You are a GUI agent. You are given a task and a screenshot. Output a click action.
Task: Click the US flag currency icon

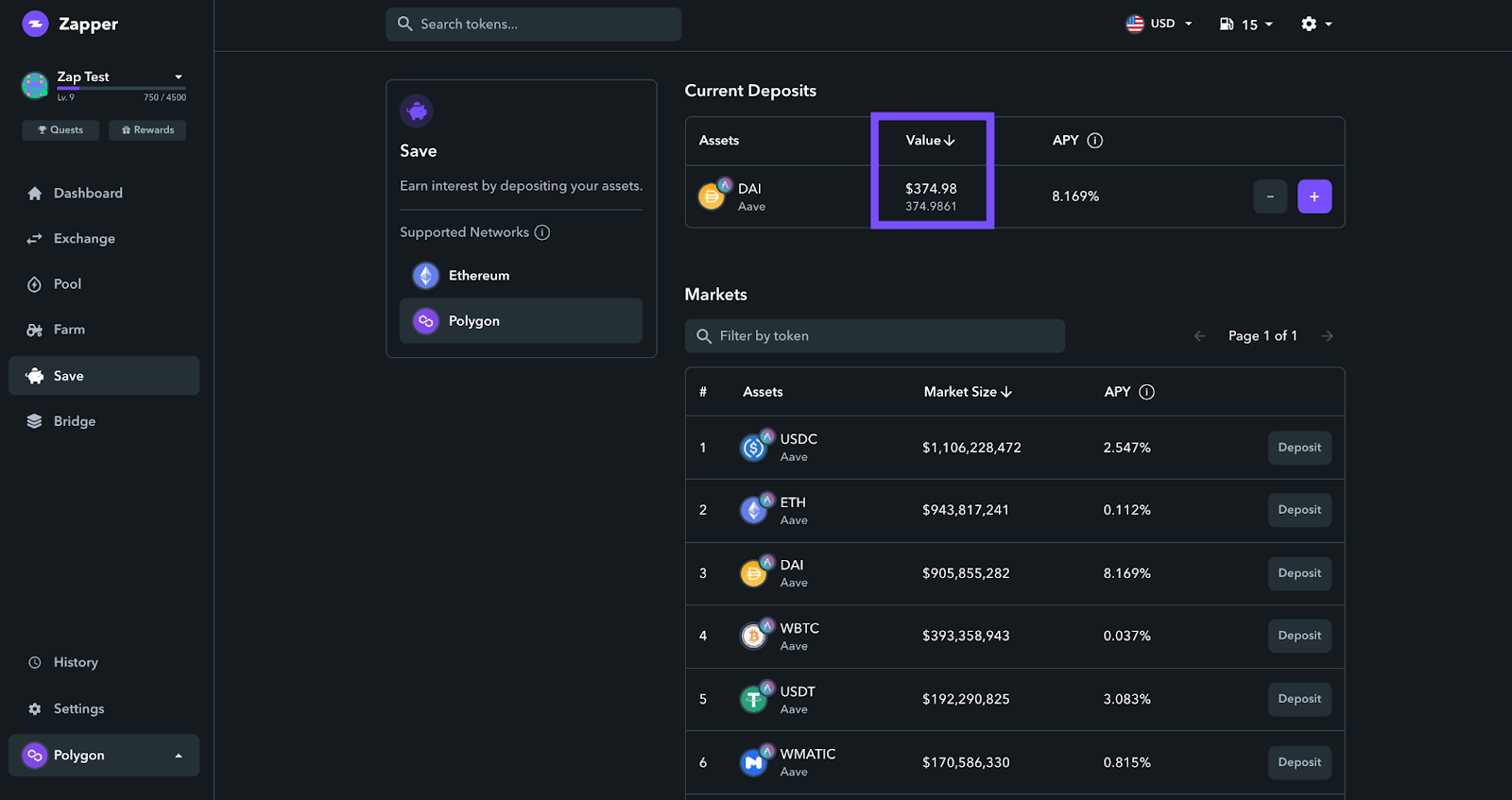tap(1135, 24)
